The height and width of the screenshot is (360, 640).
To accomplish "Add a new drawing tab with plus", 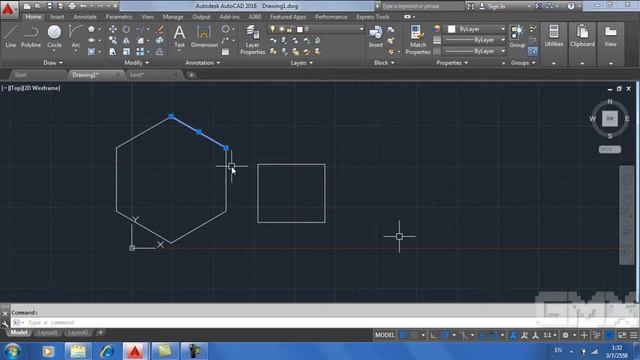I will point(191,75).
